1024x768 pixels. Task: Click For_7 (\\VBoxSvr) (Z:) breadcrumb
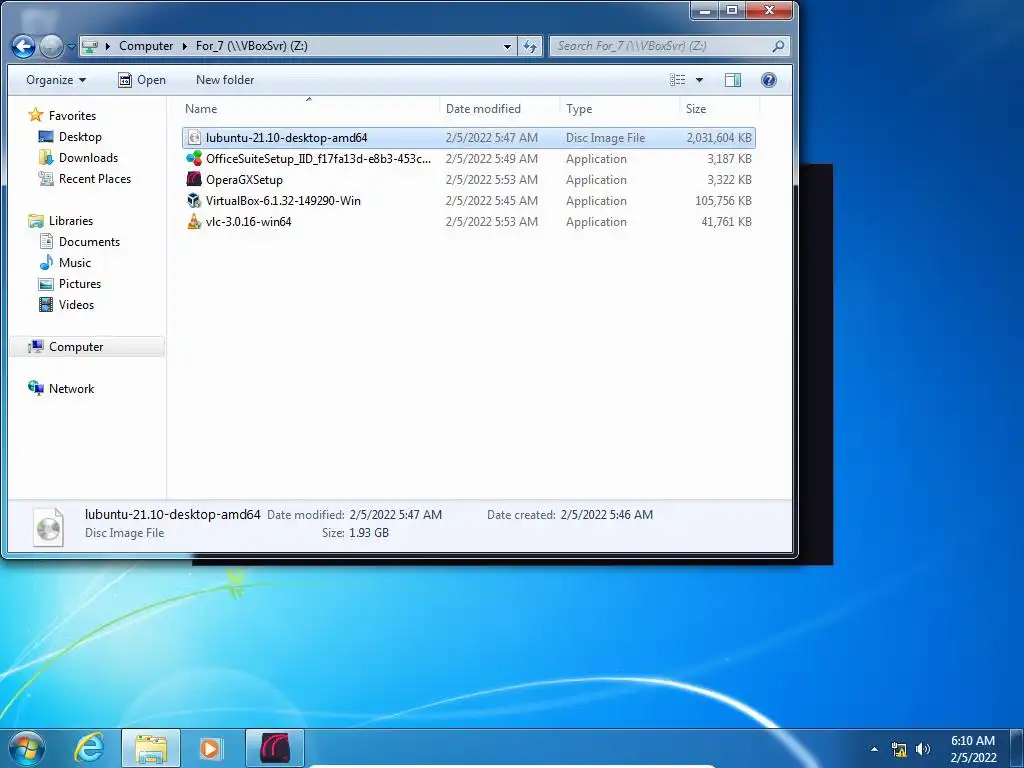click(x=251, y=46)
